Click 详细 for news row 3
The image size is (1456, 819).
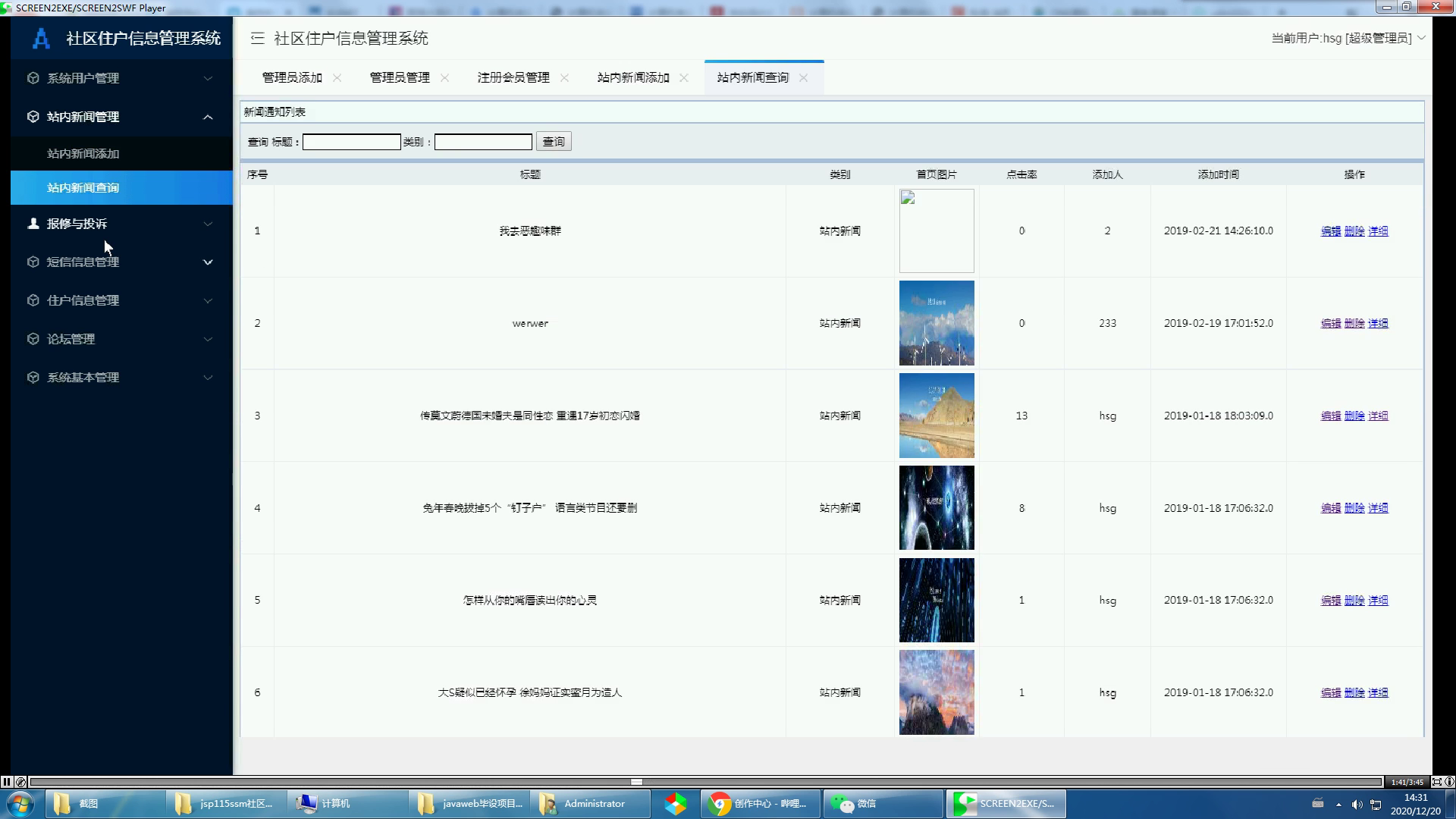[1378, 416]
